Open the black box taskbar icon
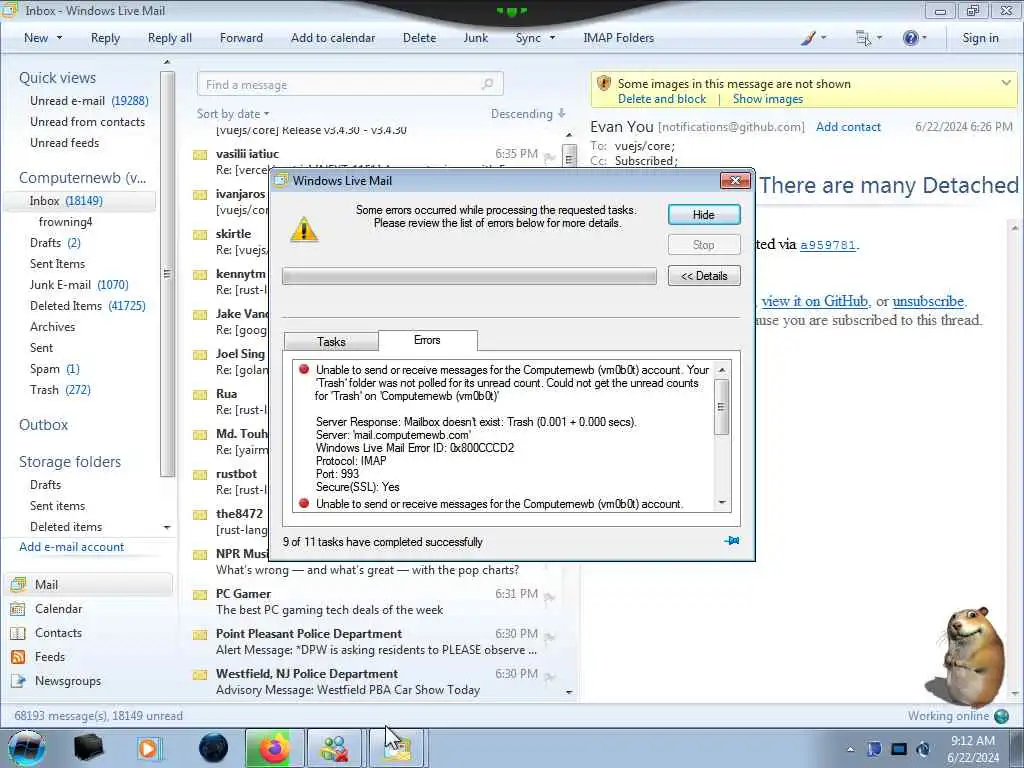The width and height of the screenshot is (1024, 768). point(88,748)
